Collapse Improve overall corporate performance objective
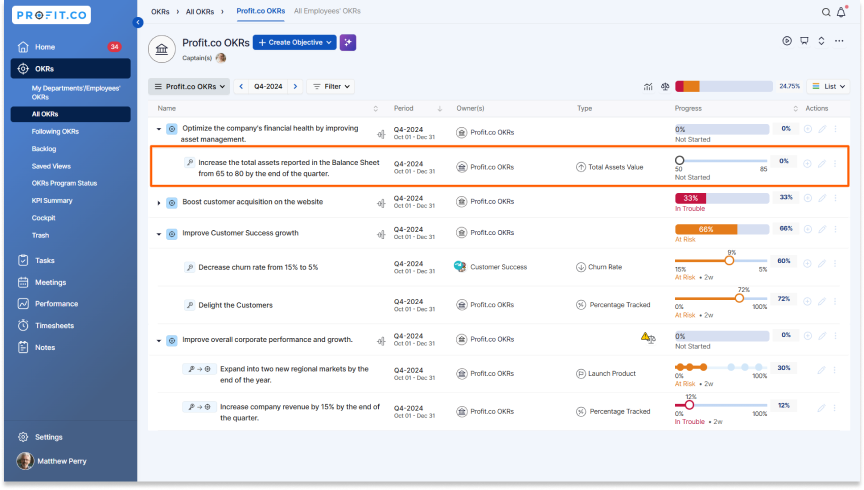Image resolution: width=864 pixels, height=490 pixels. point(159,341)
